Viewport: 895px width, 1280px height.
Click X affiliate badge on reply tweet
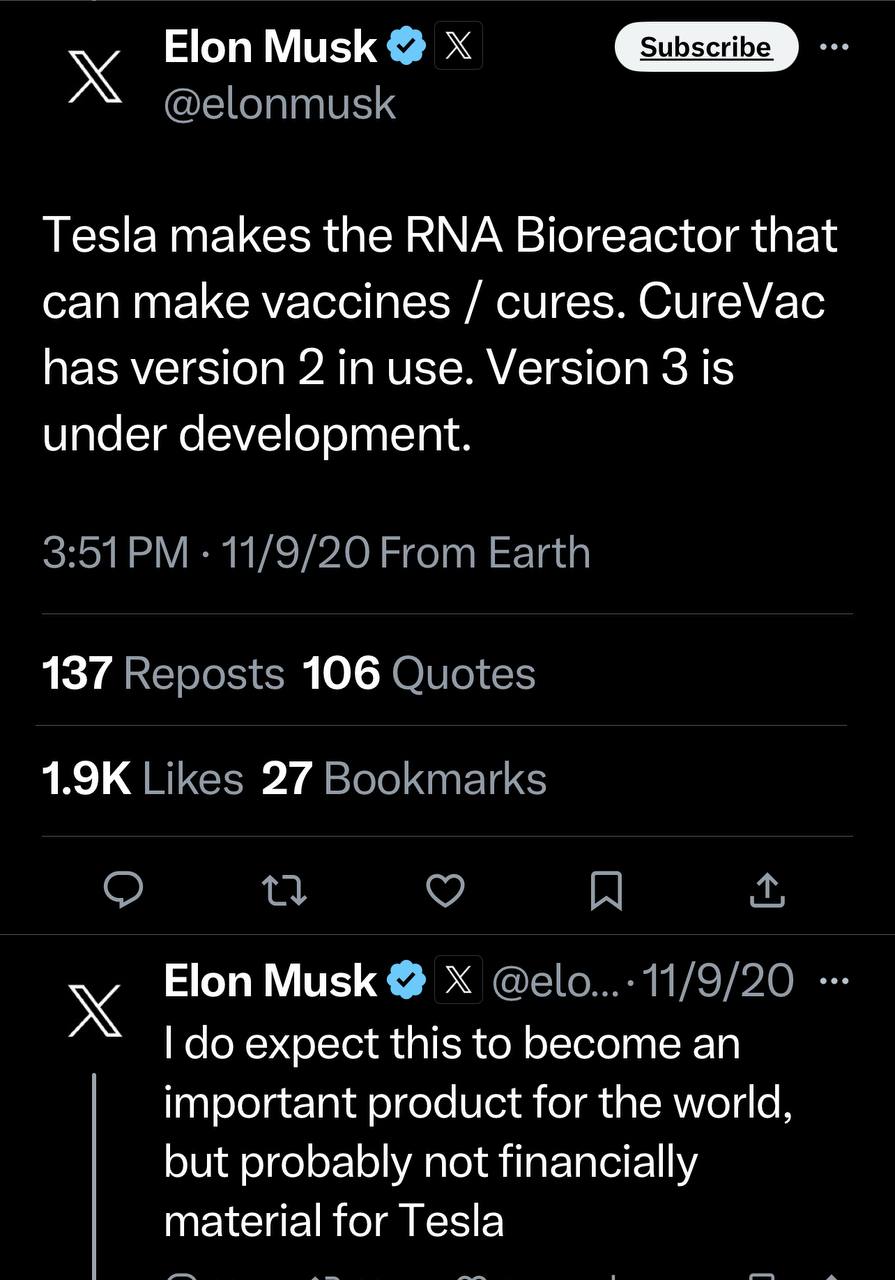coord(457,981)
